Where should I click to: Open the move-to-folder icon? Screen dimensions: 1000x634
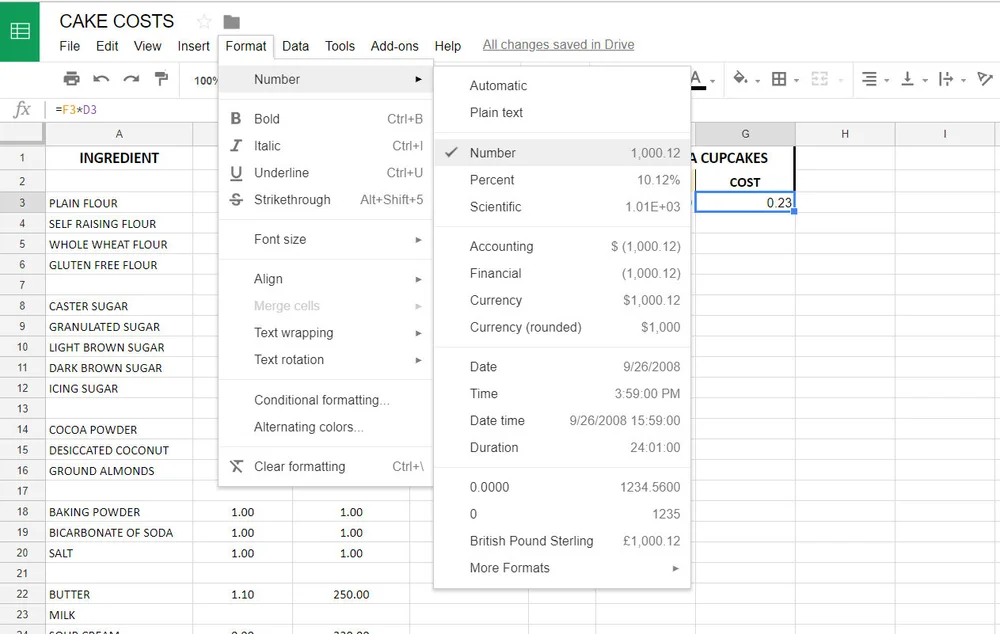[232, 22]
